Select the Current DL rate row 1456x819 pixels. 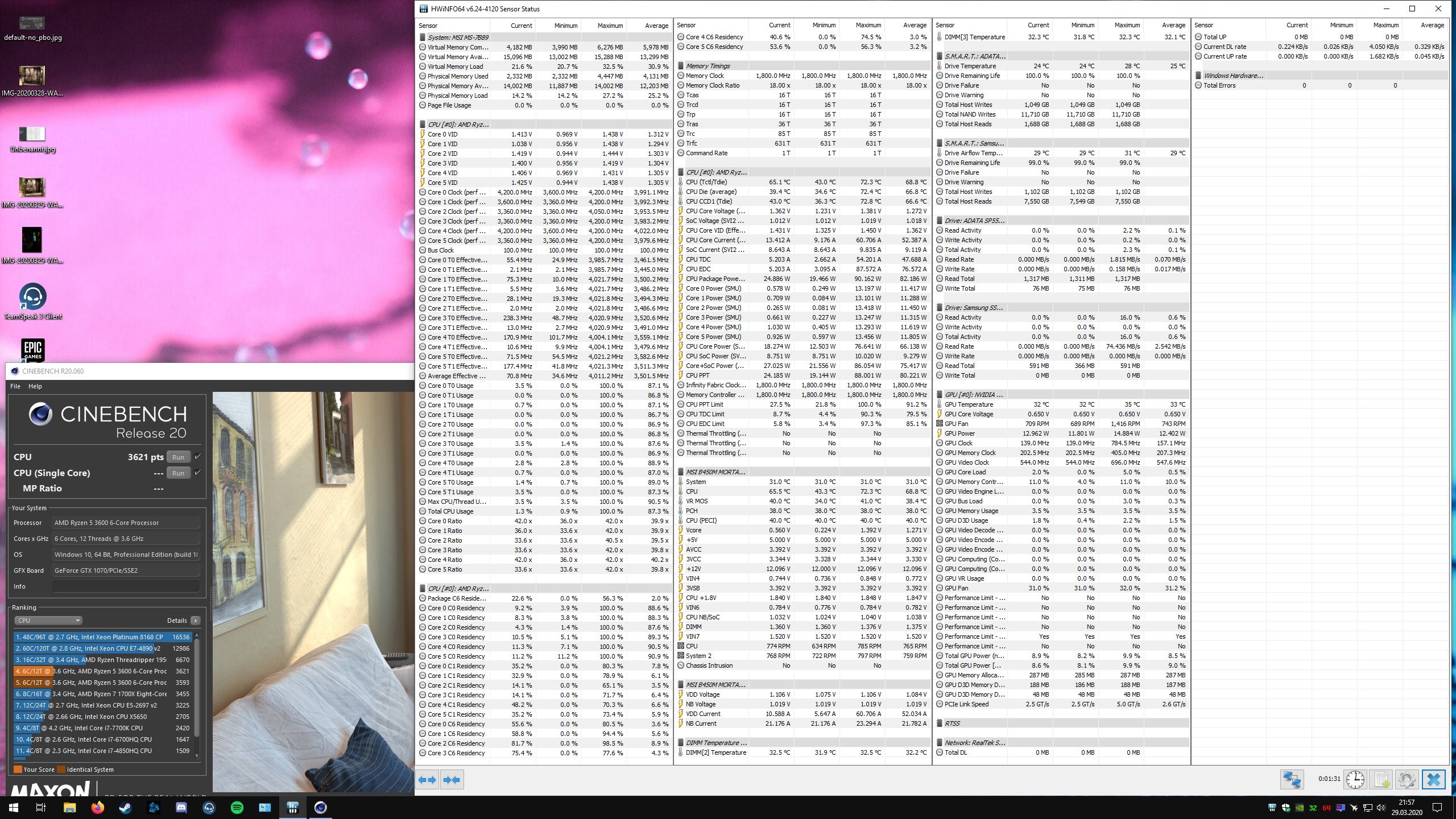(1320, 47)
